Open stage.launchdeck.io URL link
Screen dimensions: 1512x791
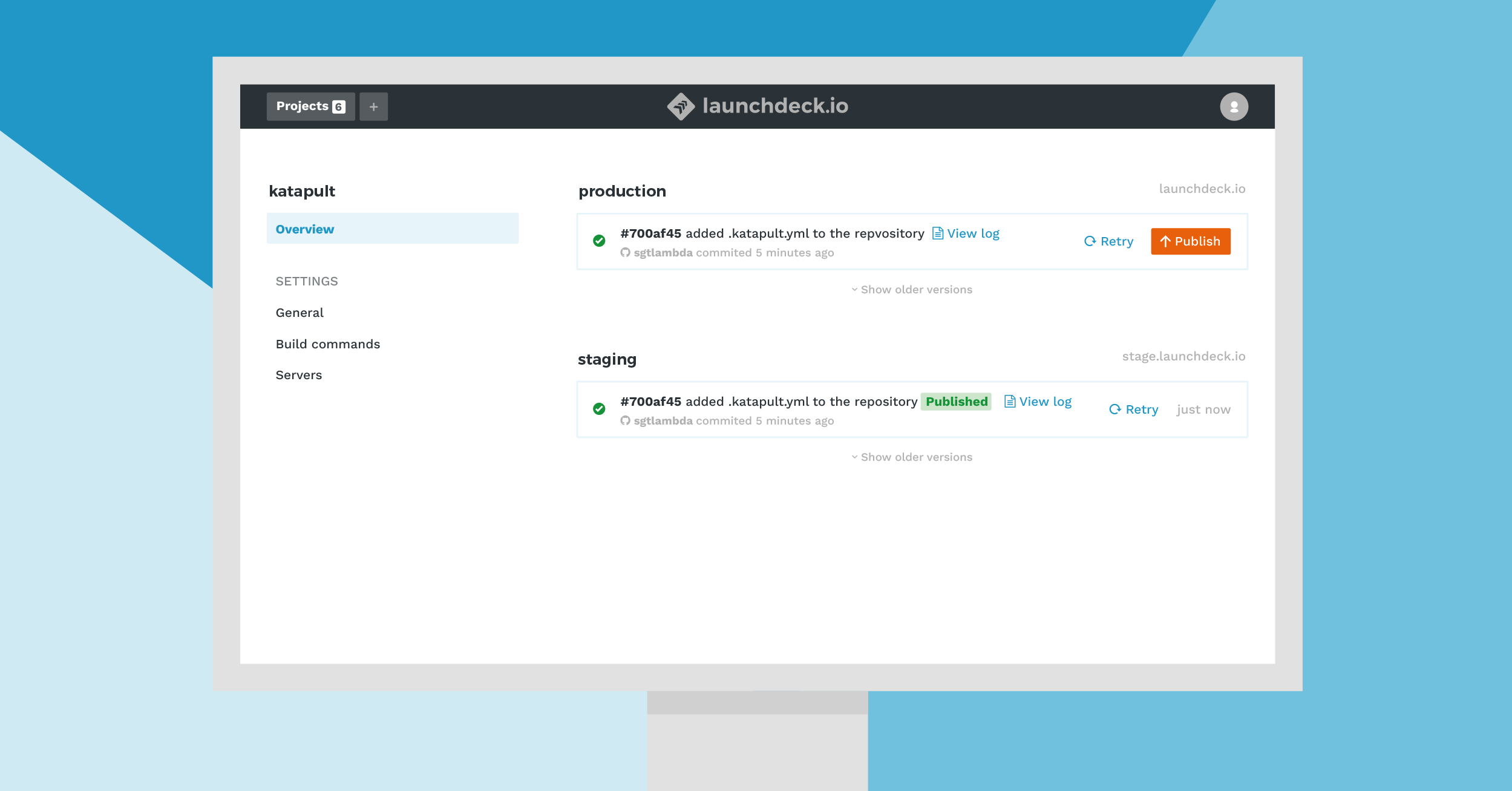click(1183, 356)
